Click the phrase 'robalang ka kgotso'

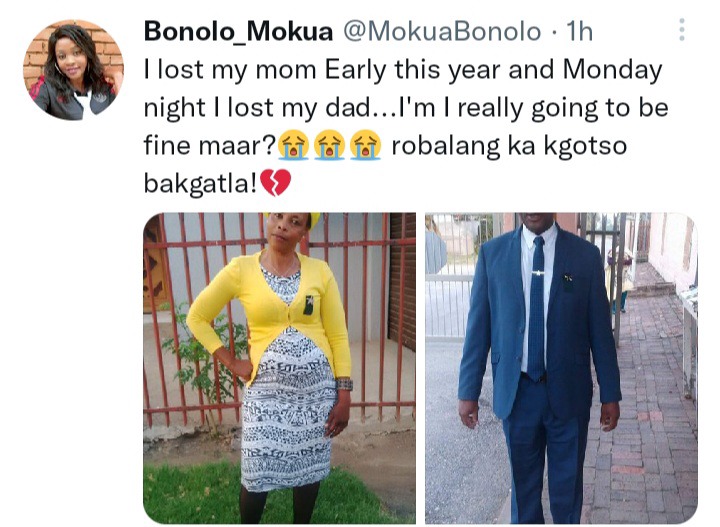click(x=509, y=146)
